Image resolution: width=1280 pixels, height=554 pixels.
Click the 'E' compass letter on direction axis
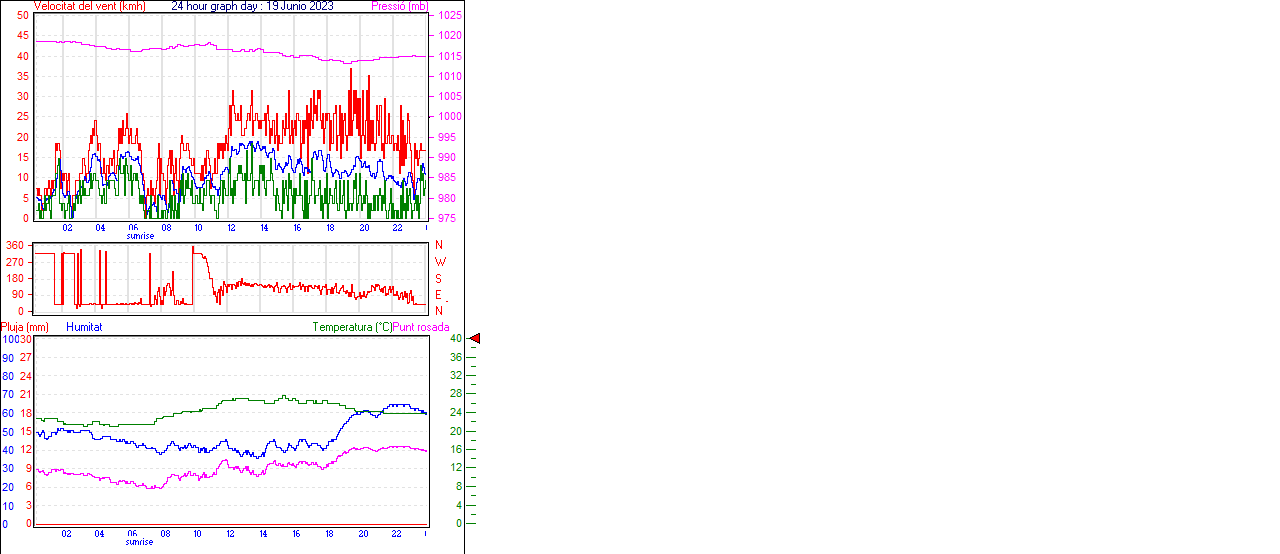438,295
